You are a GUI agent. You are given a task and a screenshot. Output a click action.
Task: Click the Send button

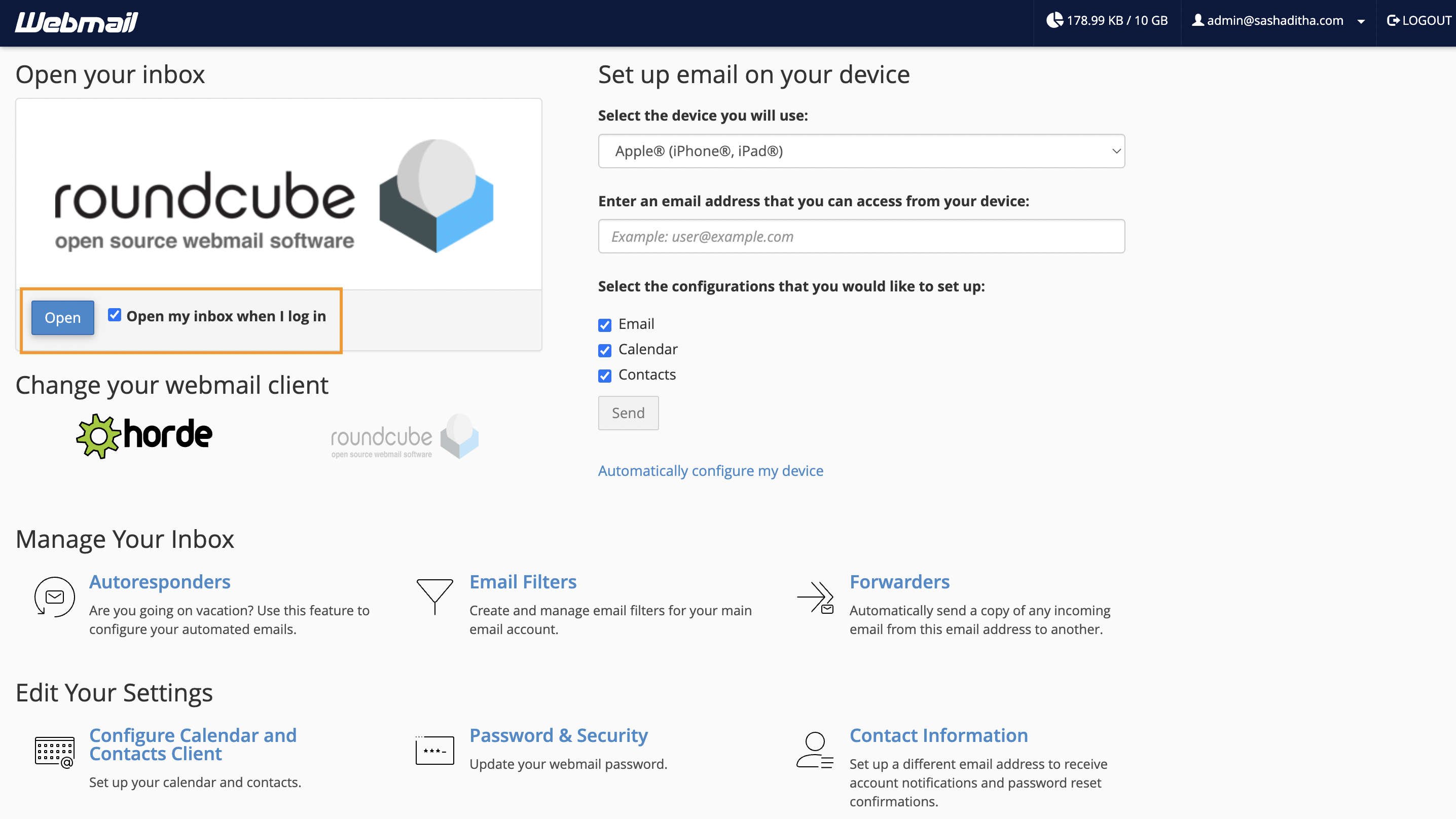[x=628, y=413]
